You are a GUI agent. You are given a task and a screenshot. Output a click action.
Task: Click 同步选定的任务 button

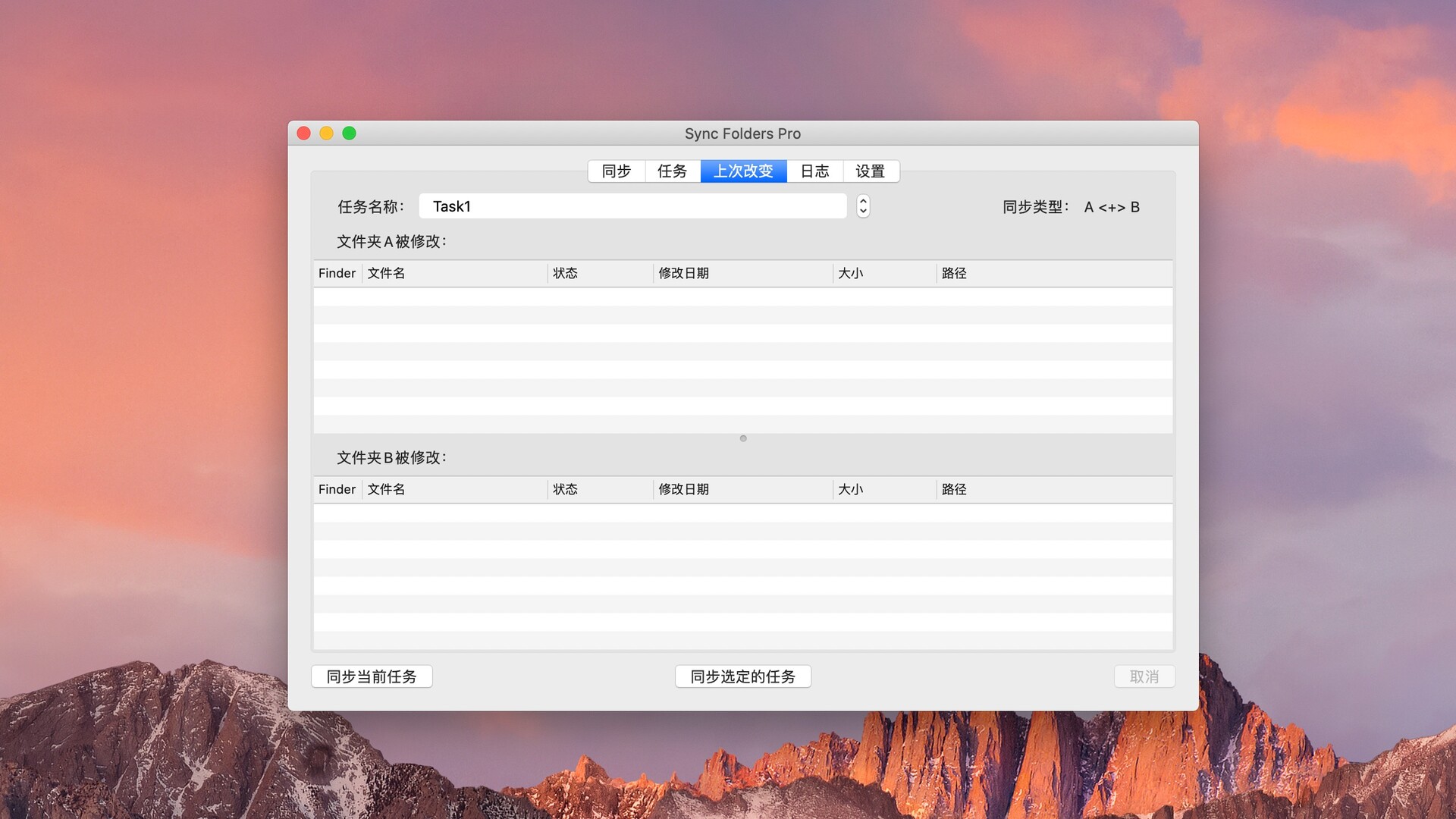coord(743,676)
